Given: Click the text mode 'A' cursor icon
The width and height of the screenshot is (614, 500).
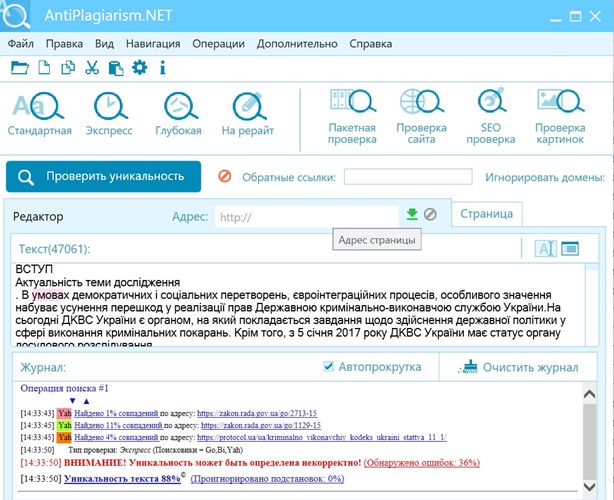Looking at the screenshot, I should pyautogui.click(x=545, y=249).
